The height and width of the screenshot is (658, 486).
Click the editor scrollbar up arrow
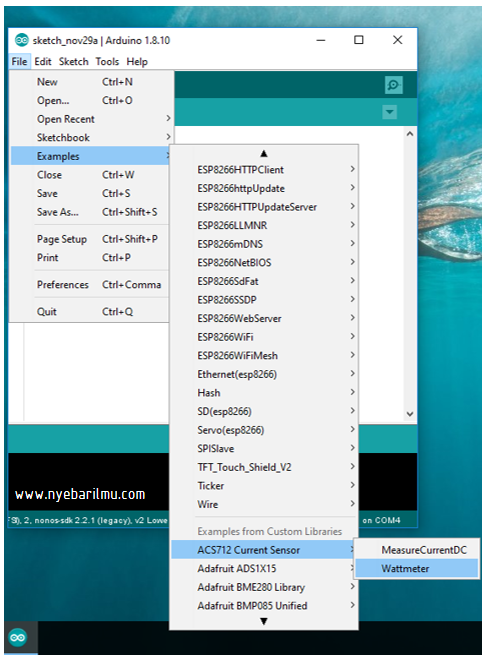click(x=410, y=134)
